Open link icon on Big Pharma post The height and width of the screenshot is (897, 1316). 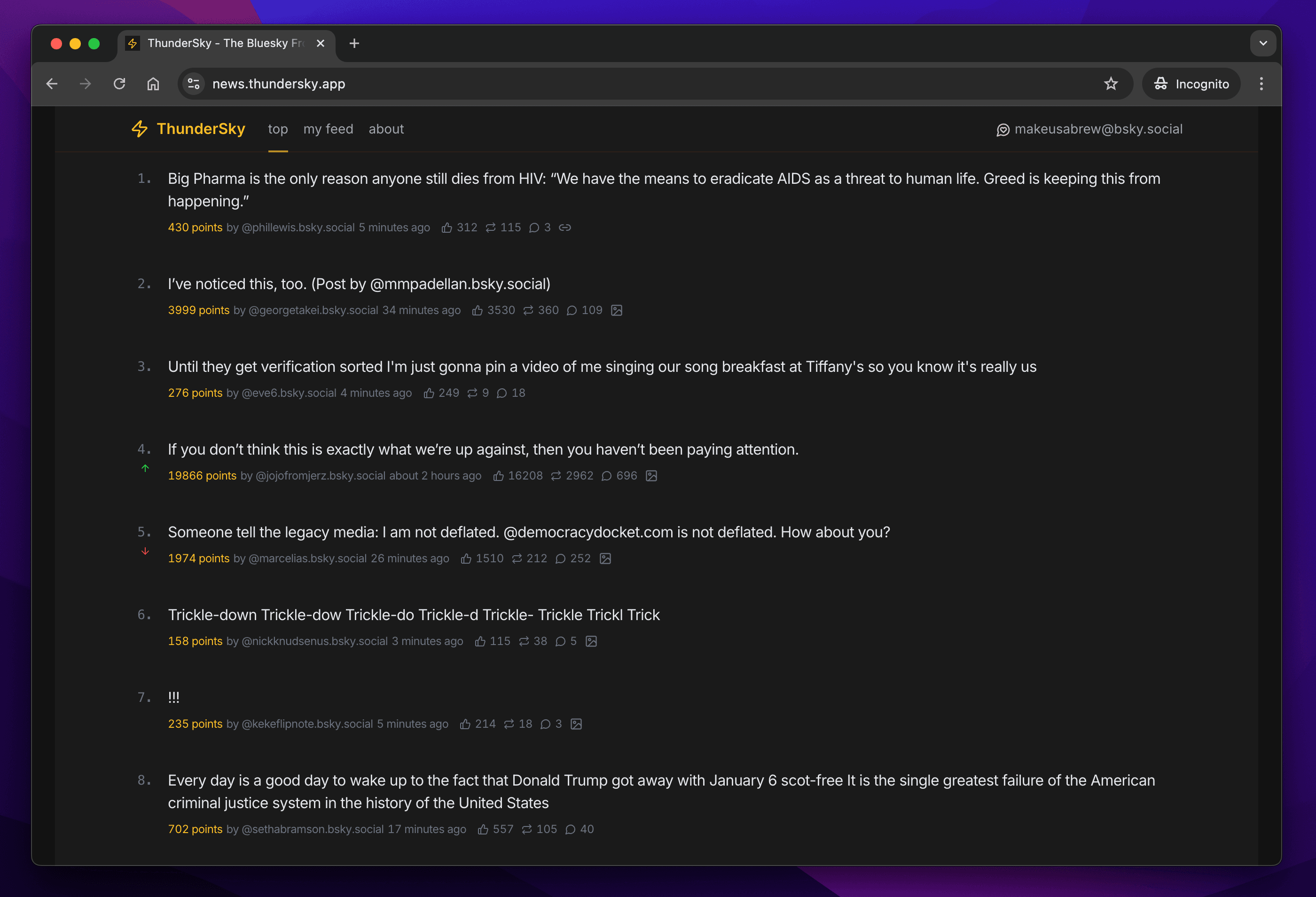tap(564, 228)
